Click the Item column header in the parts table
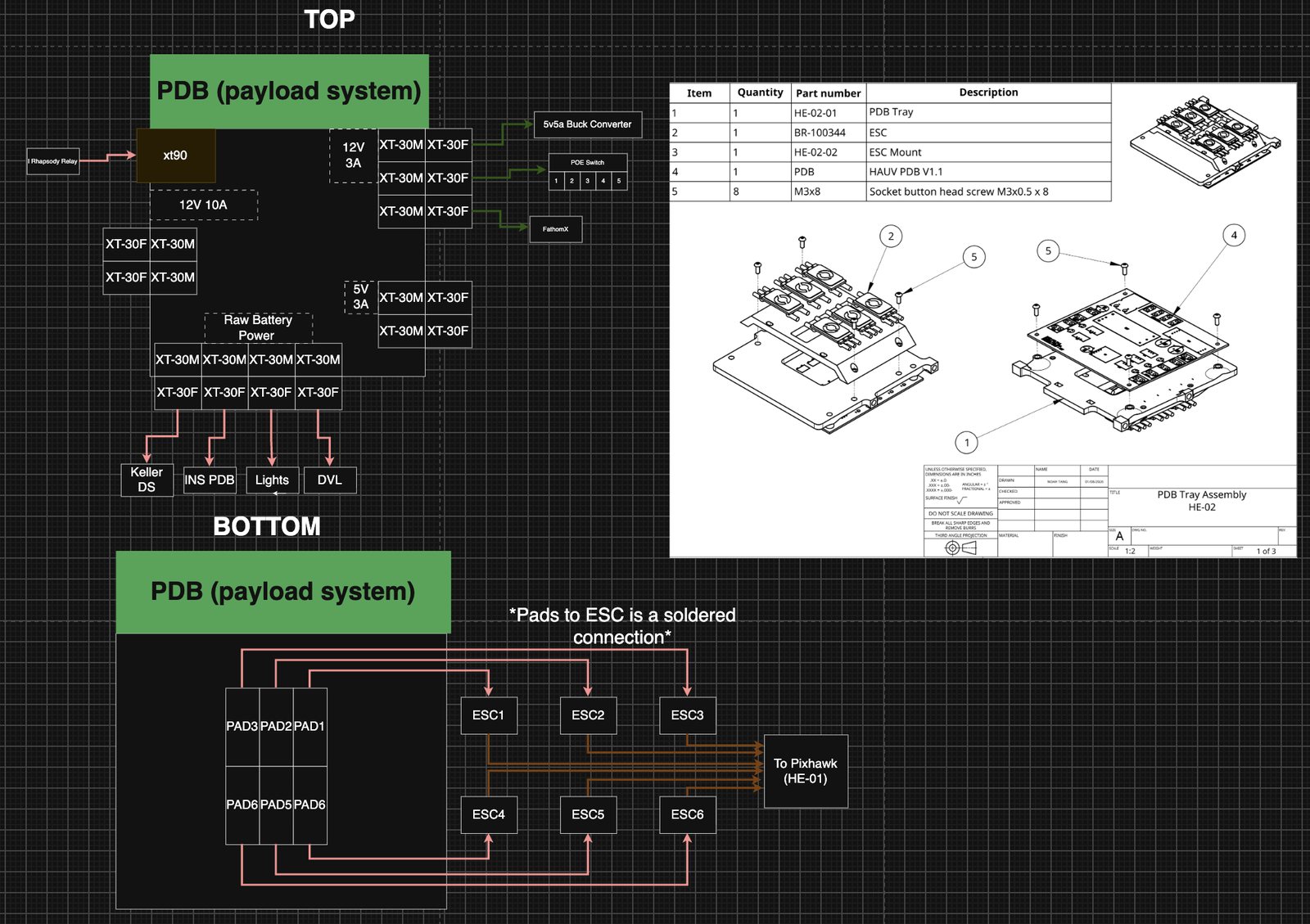The height and width of the screenshot is (924, 1310). pyautogui.click(x=699, y=93)
